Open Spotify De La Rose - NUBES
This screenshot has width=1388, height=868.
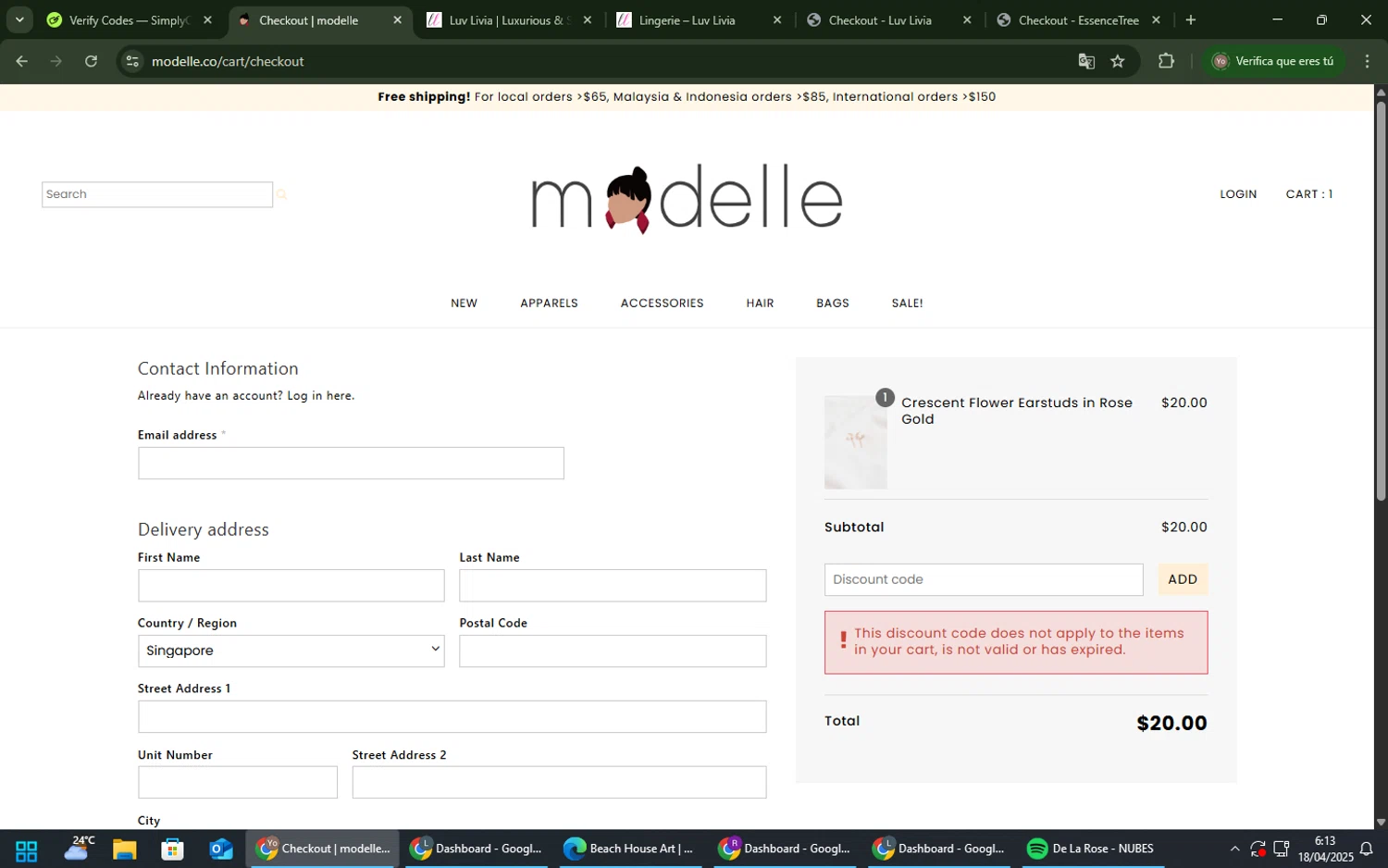pyautogui.click(x=1092, y=849)
